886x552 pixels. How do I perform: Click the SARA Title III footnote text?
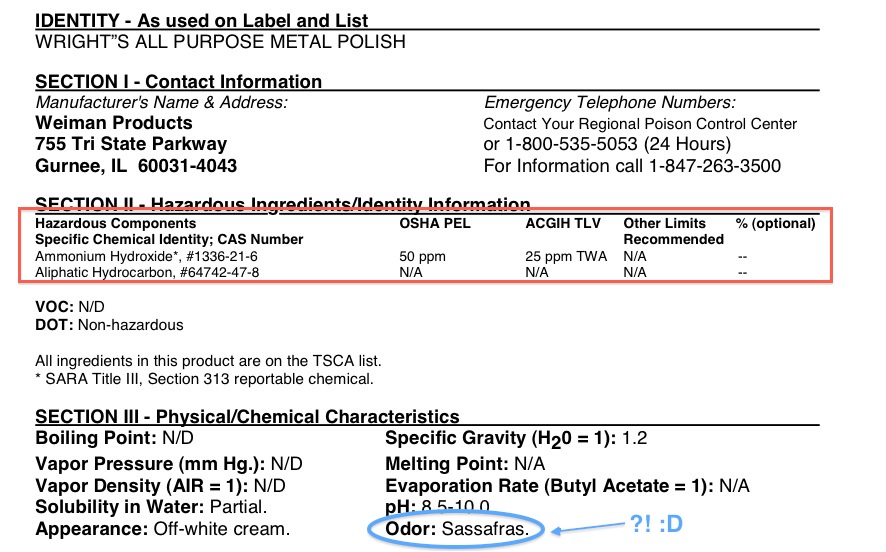[x=204, y=379]
